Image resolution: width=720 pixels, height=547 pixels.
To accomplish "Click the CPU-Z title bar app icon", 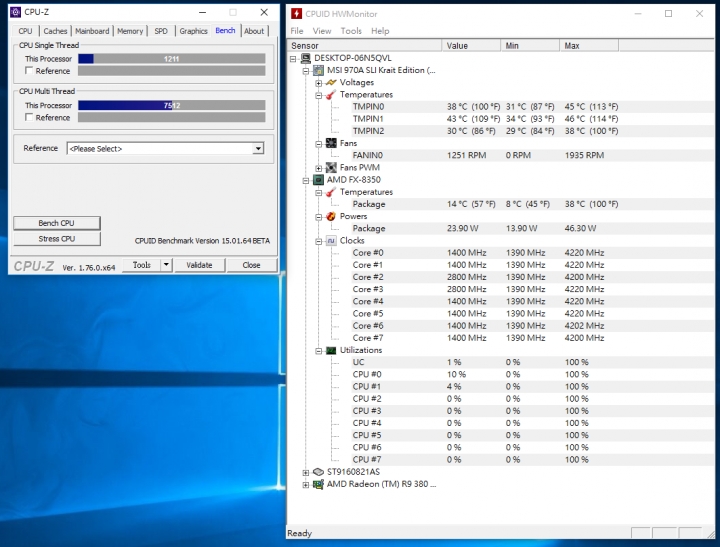I will tap(15, 12).
